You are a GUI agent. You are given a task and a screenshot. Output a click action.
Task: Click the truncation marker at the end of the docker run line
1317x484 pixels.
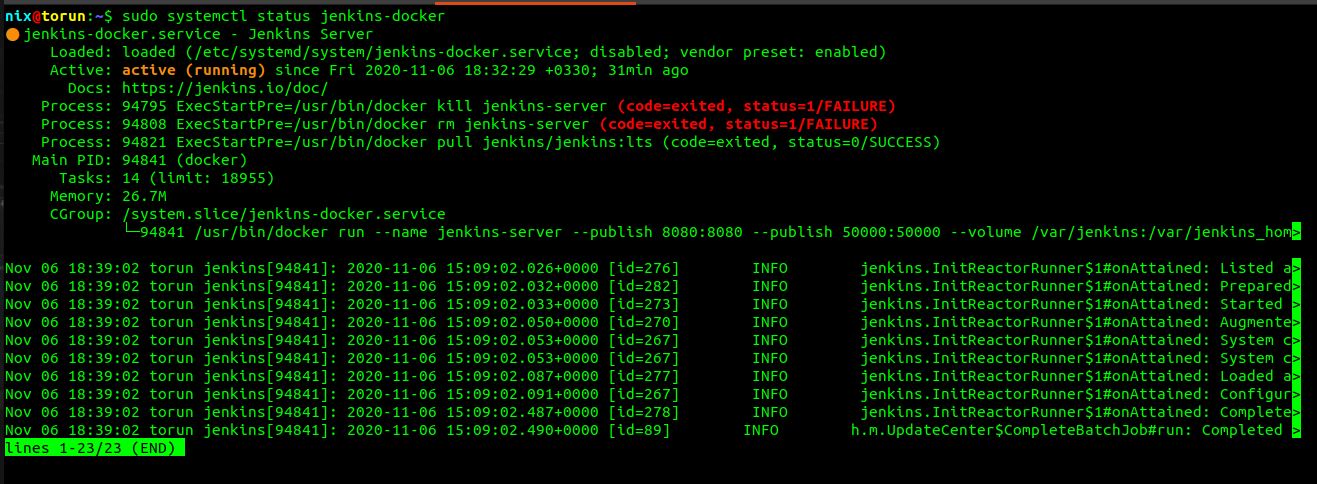point(1297,233)
